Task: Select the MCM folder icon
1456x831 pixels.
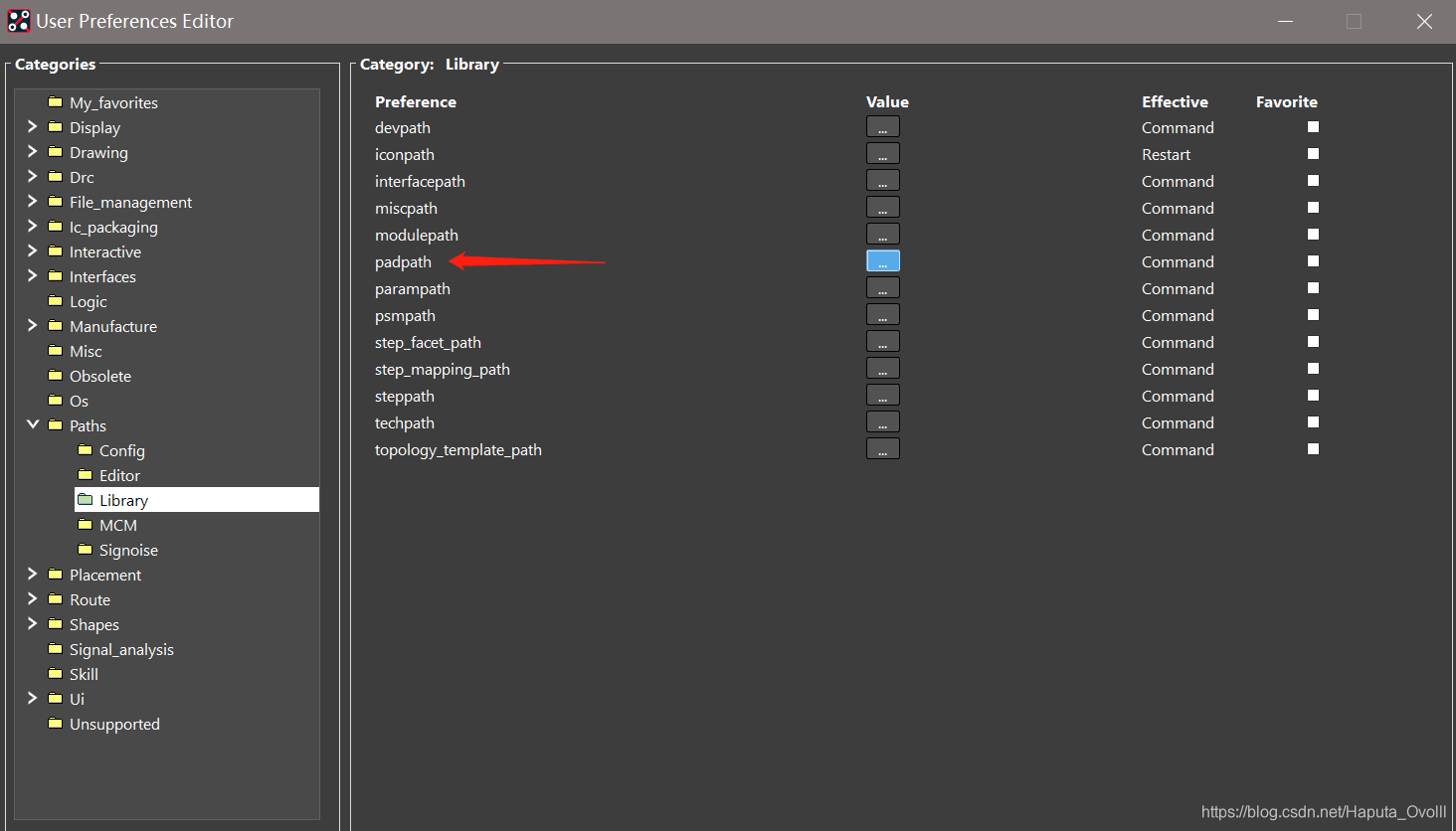Action: [85, 524]
